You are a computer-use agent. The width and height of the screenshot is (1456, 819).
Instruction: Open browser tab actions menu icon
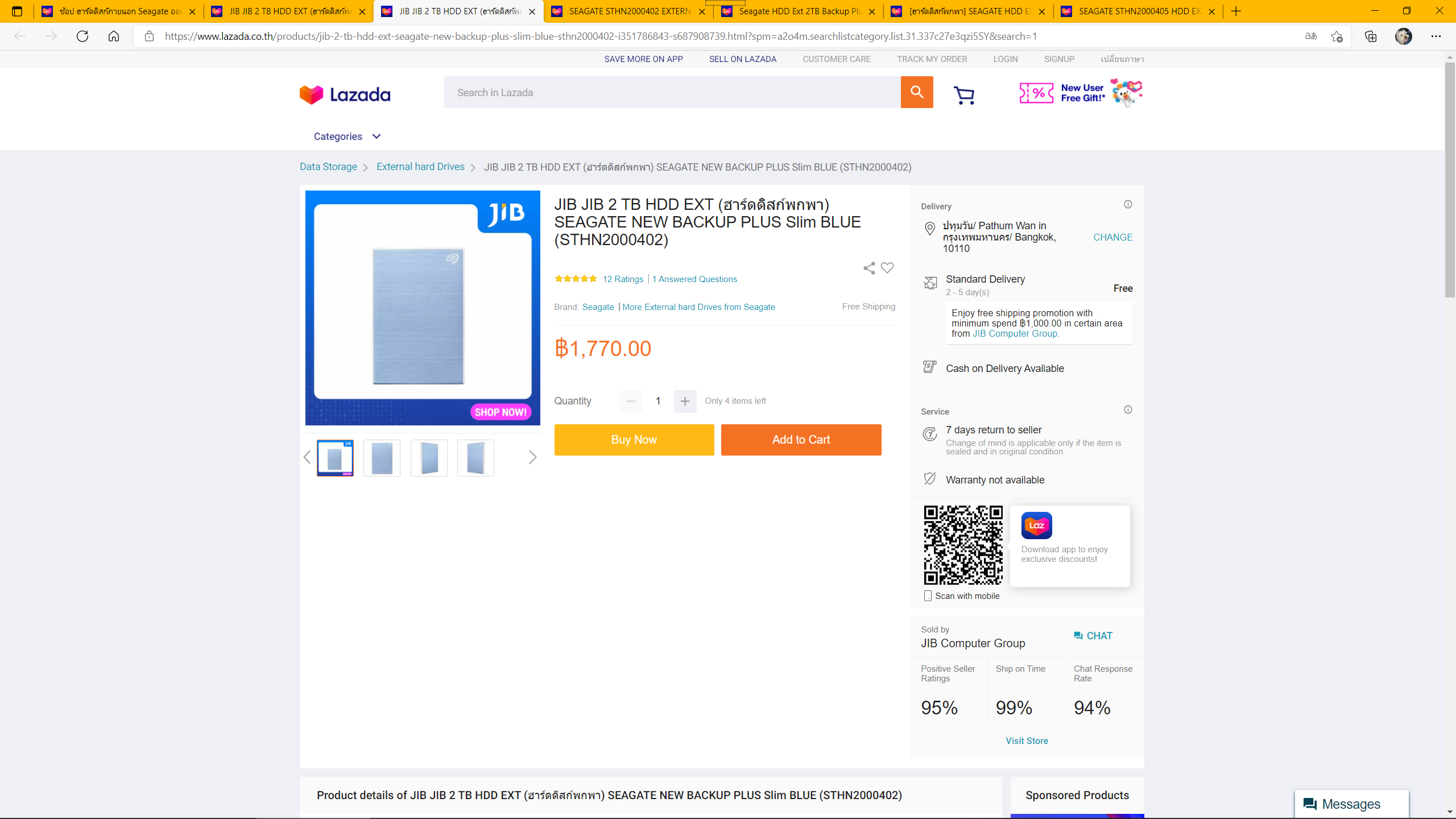coord(17,11)
